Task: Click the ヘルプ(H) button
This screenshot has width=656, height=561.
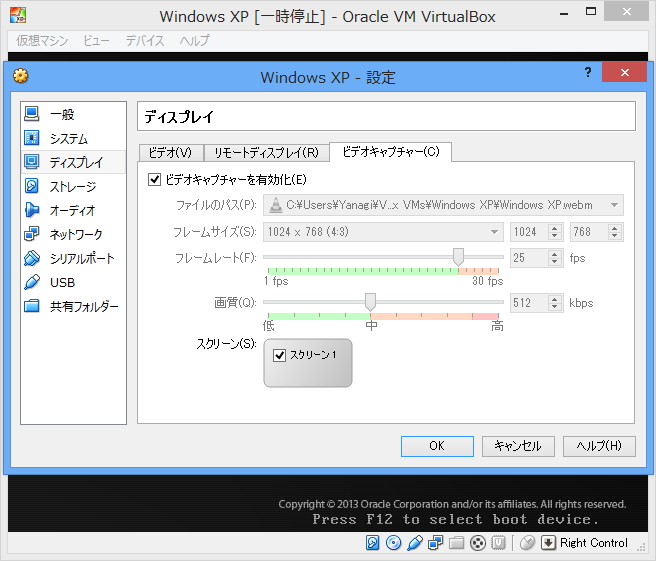Action: [x=599, y=446]
